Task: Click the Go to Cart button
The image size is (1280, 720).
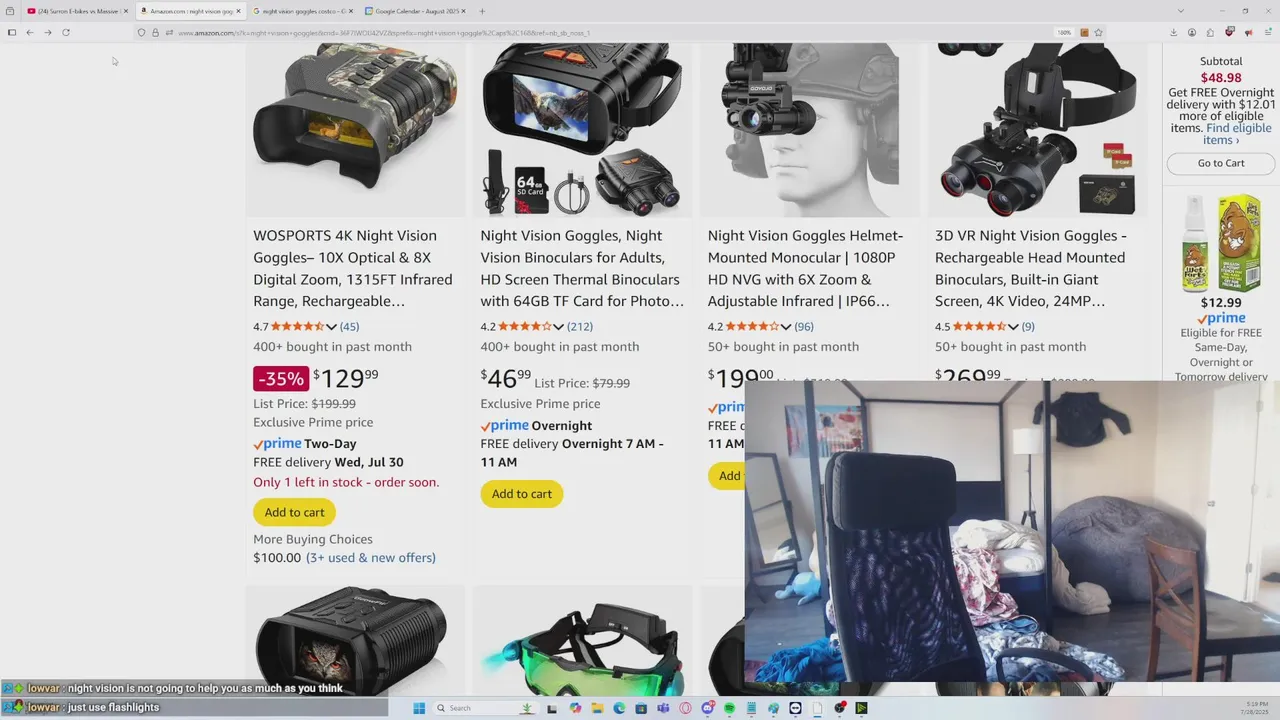Action: 1221,163
